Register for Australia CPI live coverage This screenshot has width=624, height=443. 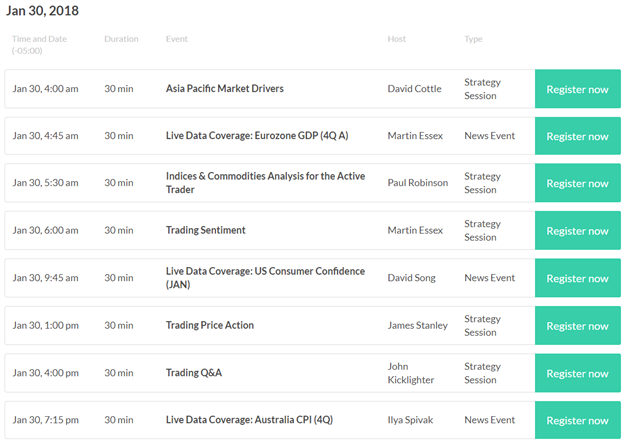point(577,420)
